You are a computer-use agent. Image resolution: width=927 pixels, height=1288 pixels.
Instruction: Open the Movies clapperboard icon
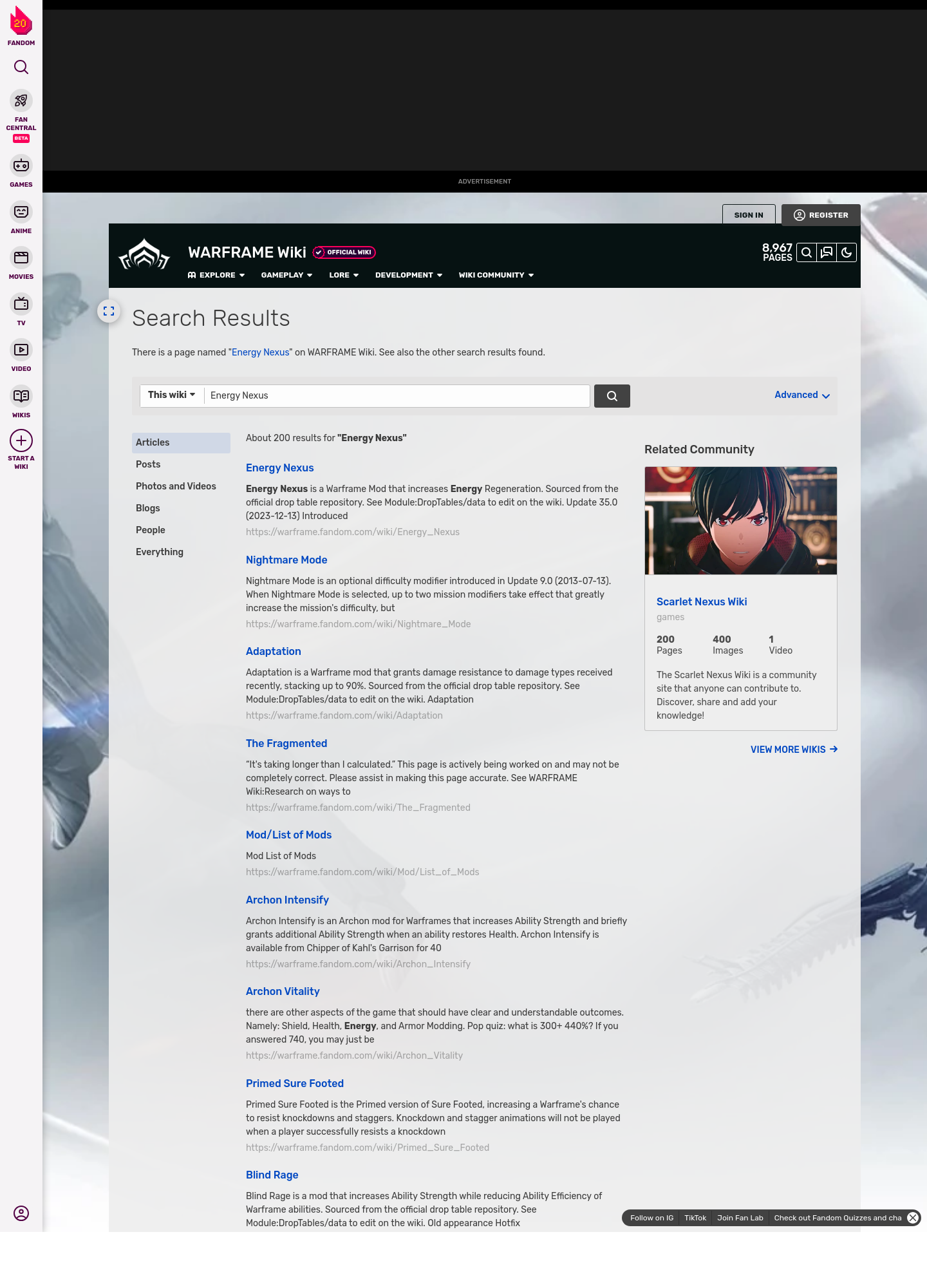[21, 258]
